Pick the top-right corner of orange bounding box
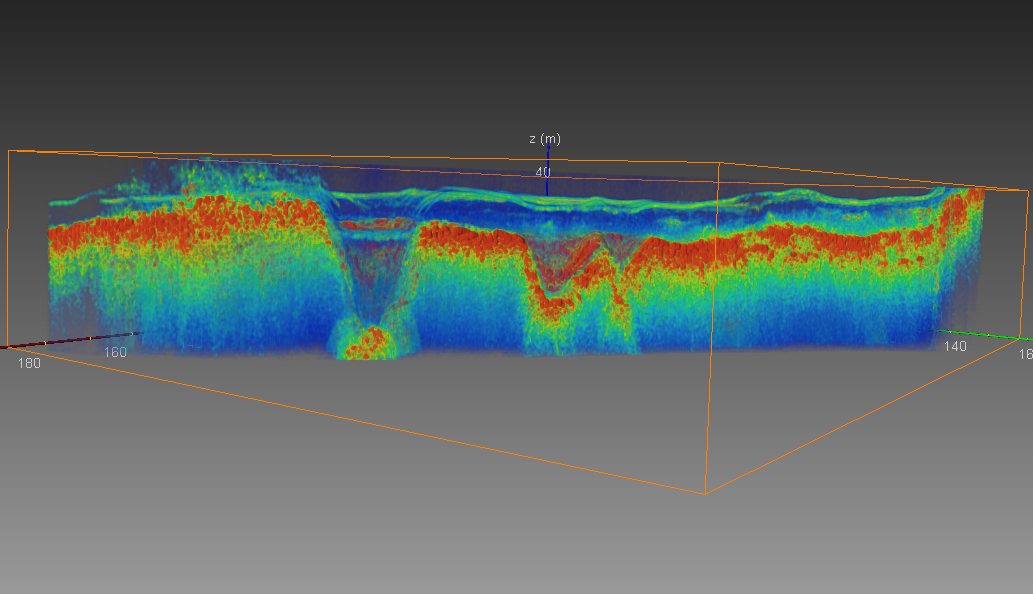Viewport: 1033px width, 594px height. click(x=1028, y=190)
